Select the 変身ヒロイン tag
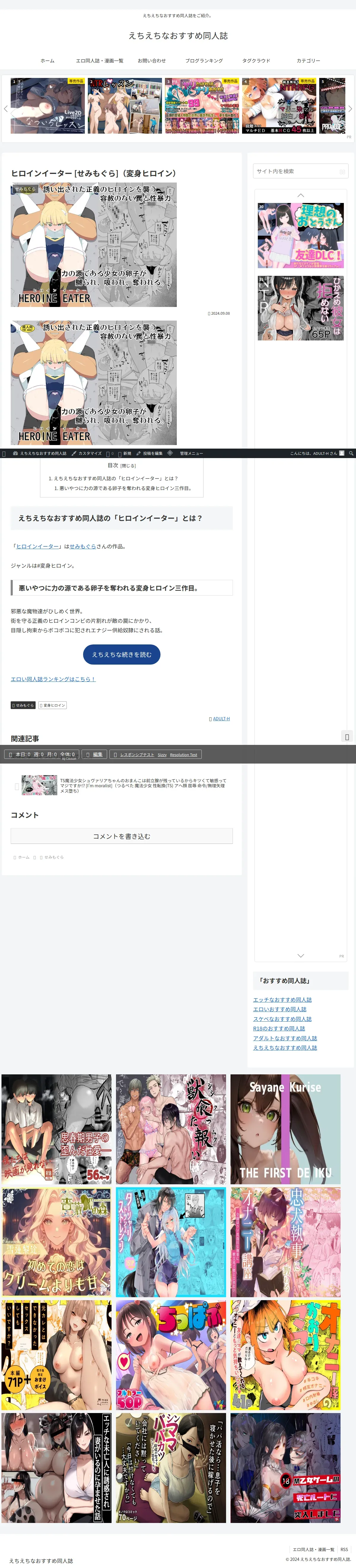Screen dimensions: 356x1568 (x=53, y=705)
